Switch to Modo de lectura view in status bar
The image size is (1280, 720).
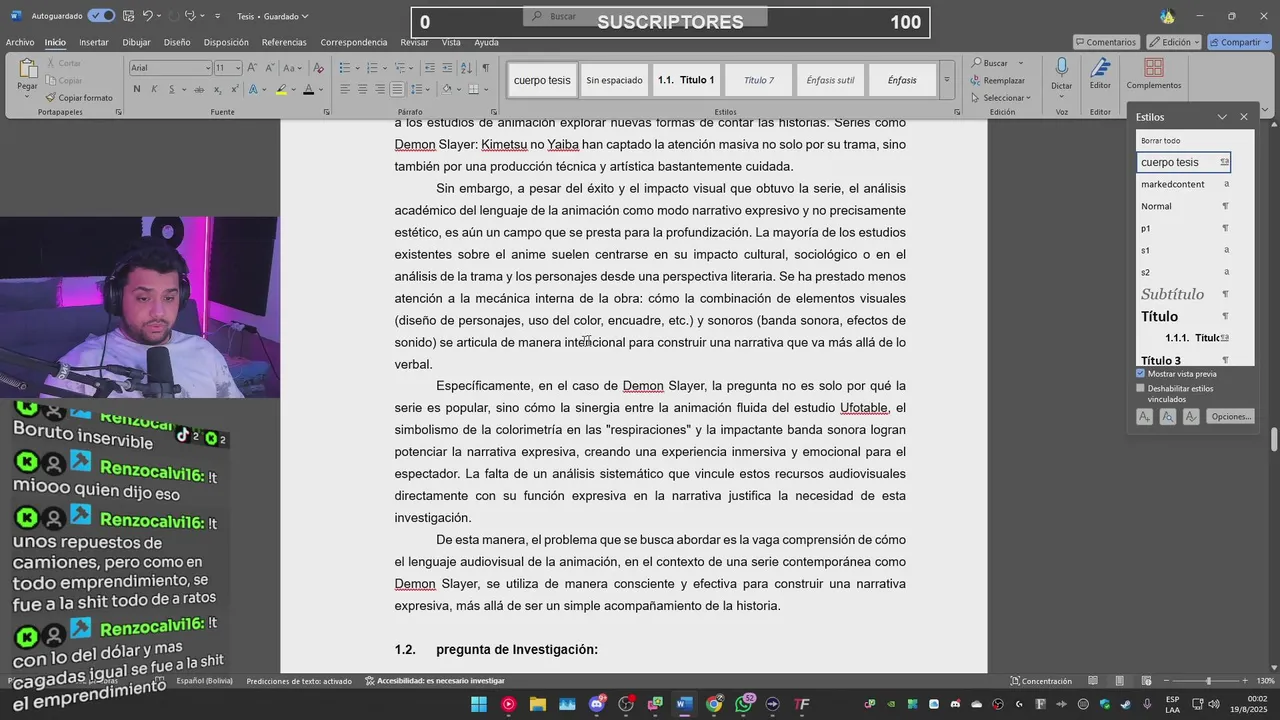point(1093,681)
